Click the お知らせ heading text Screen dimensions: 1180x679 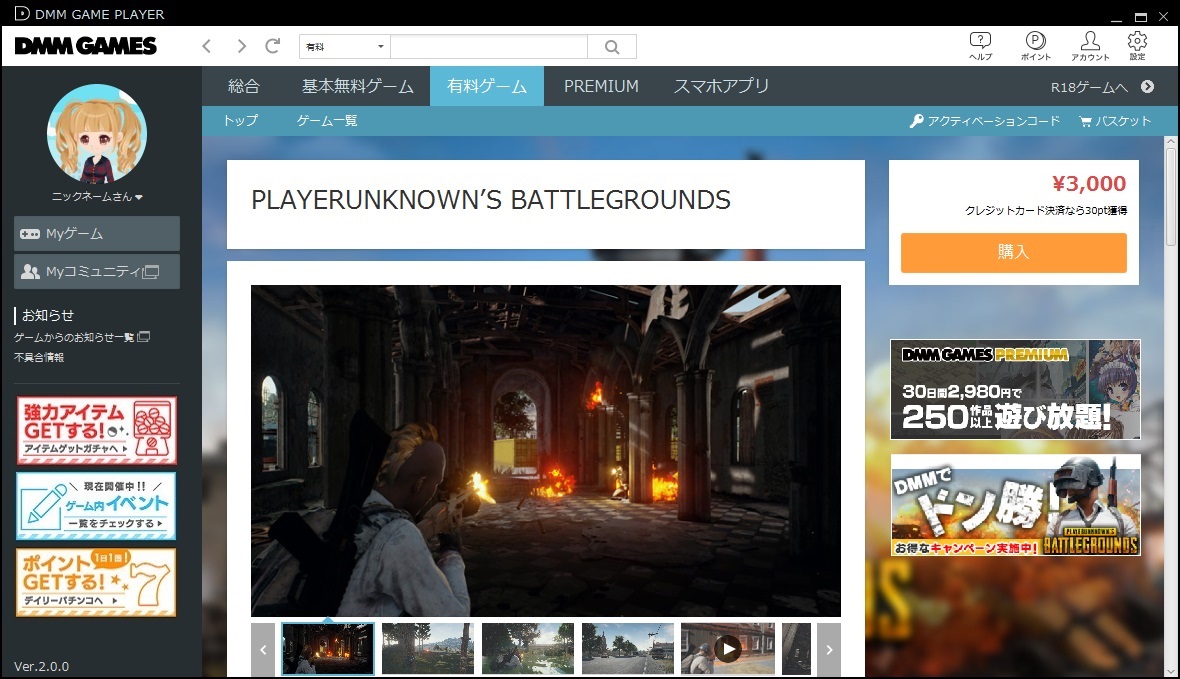(47, 315)
